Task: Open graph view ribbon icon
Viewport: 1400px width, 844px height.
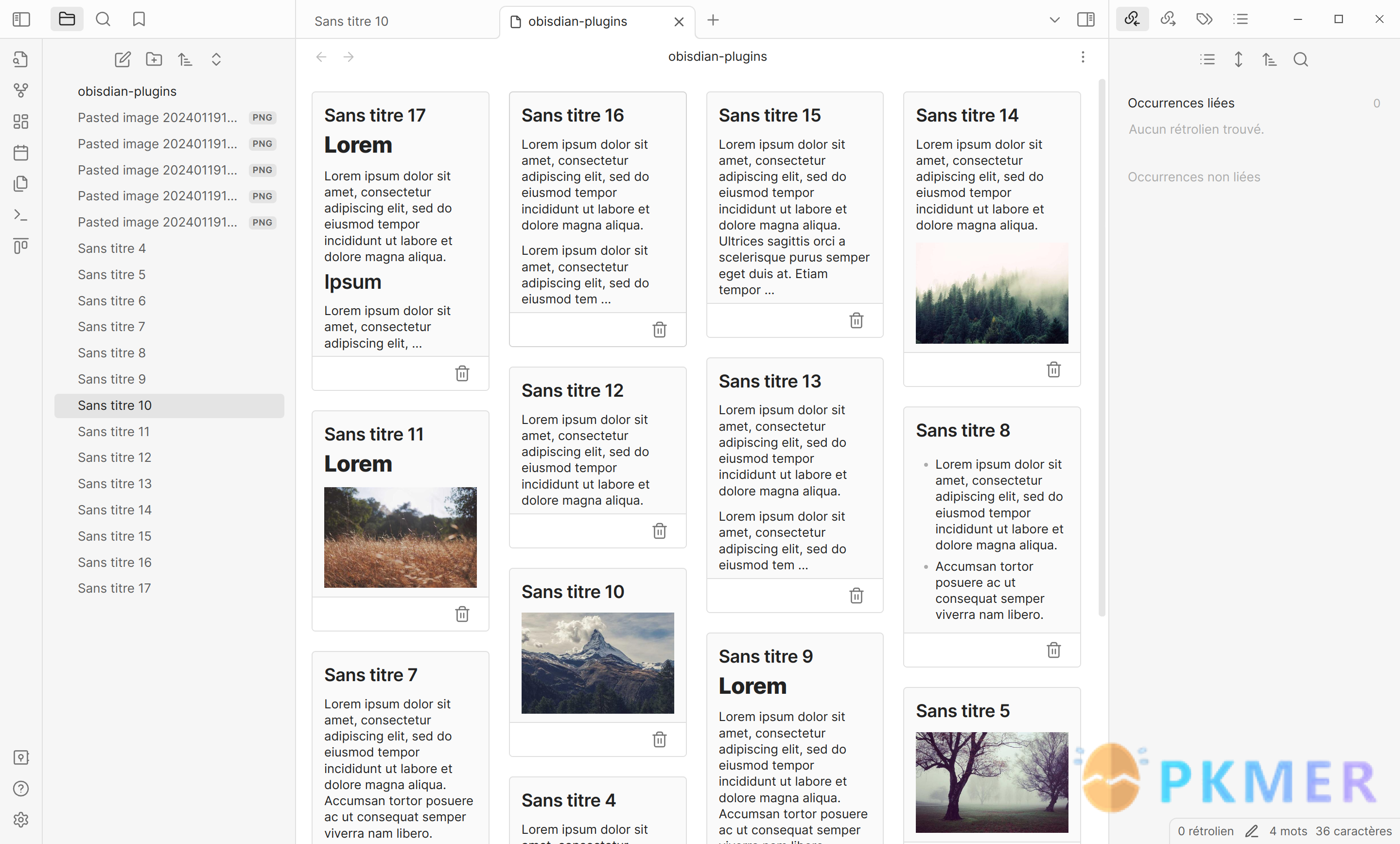Action: coord(21,90)
